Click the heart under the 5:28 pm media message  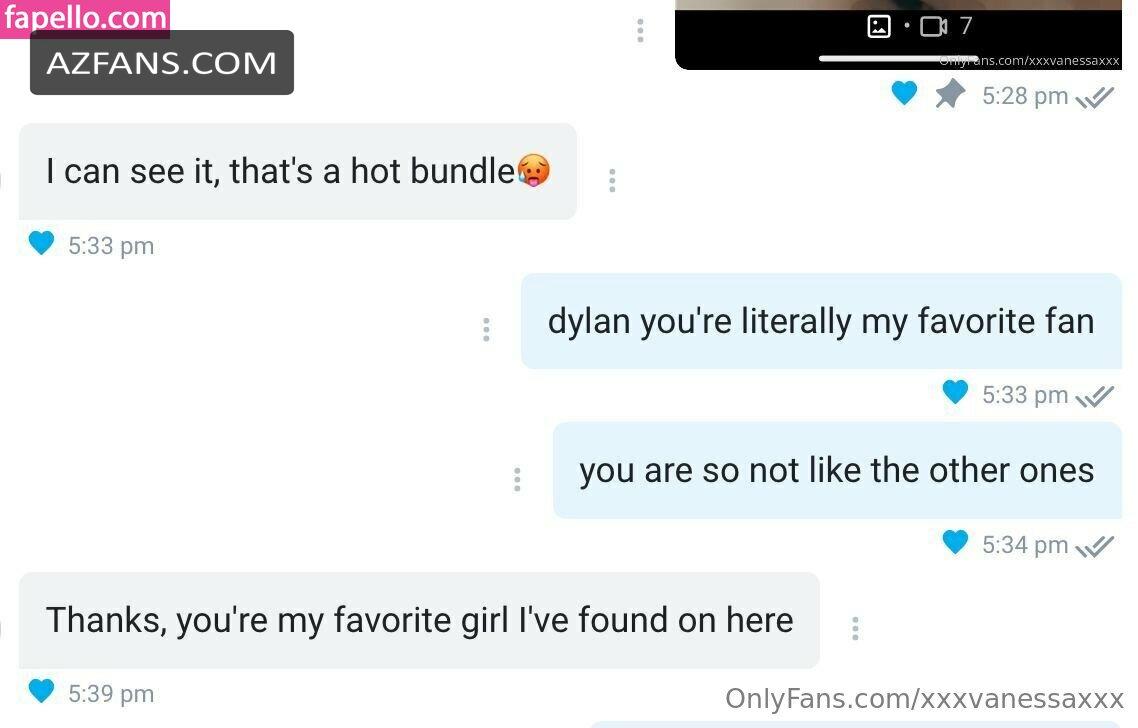(904, 93)
